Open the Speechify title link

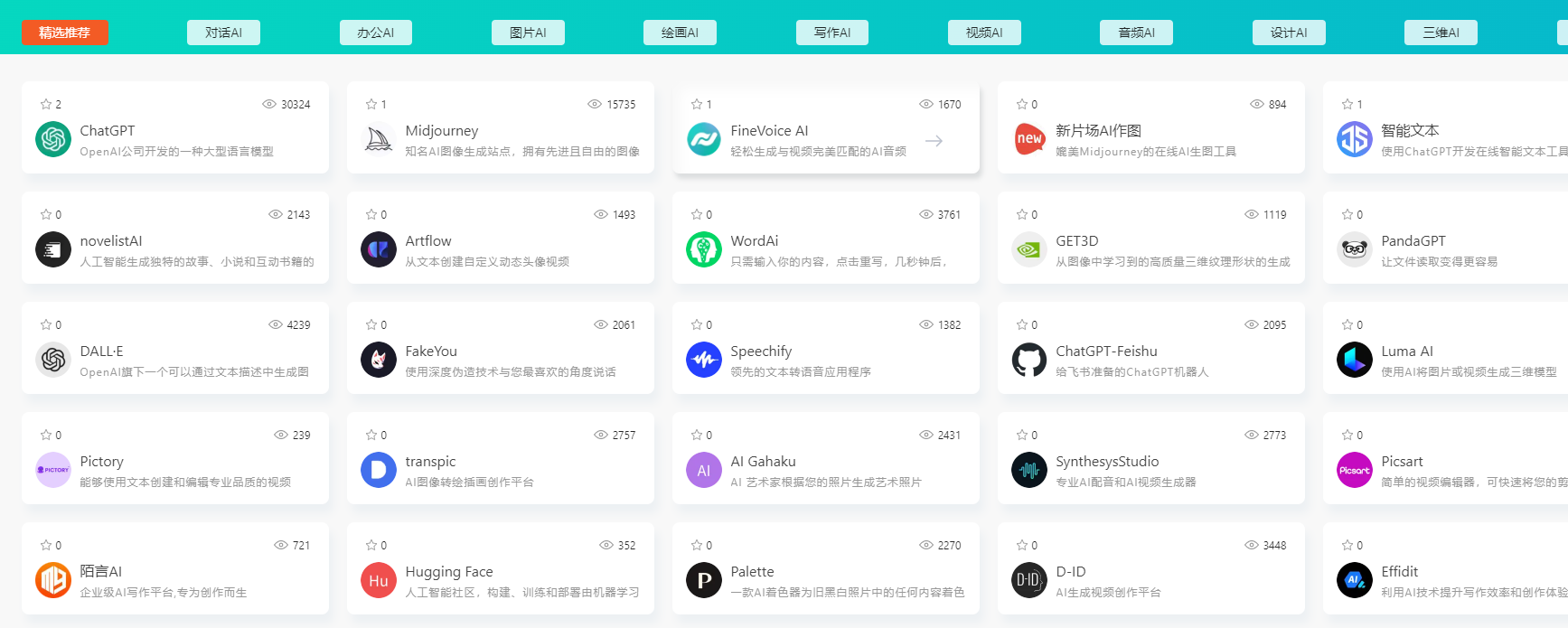pyautogui.click(x=761, y=351)
